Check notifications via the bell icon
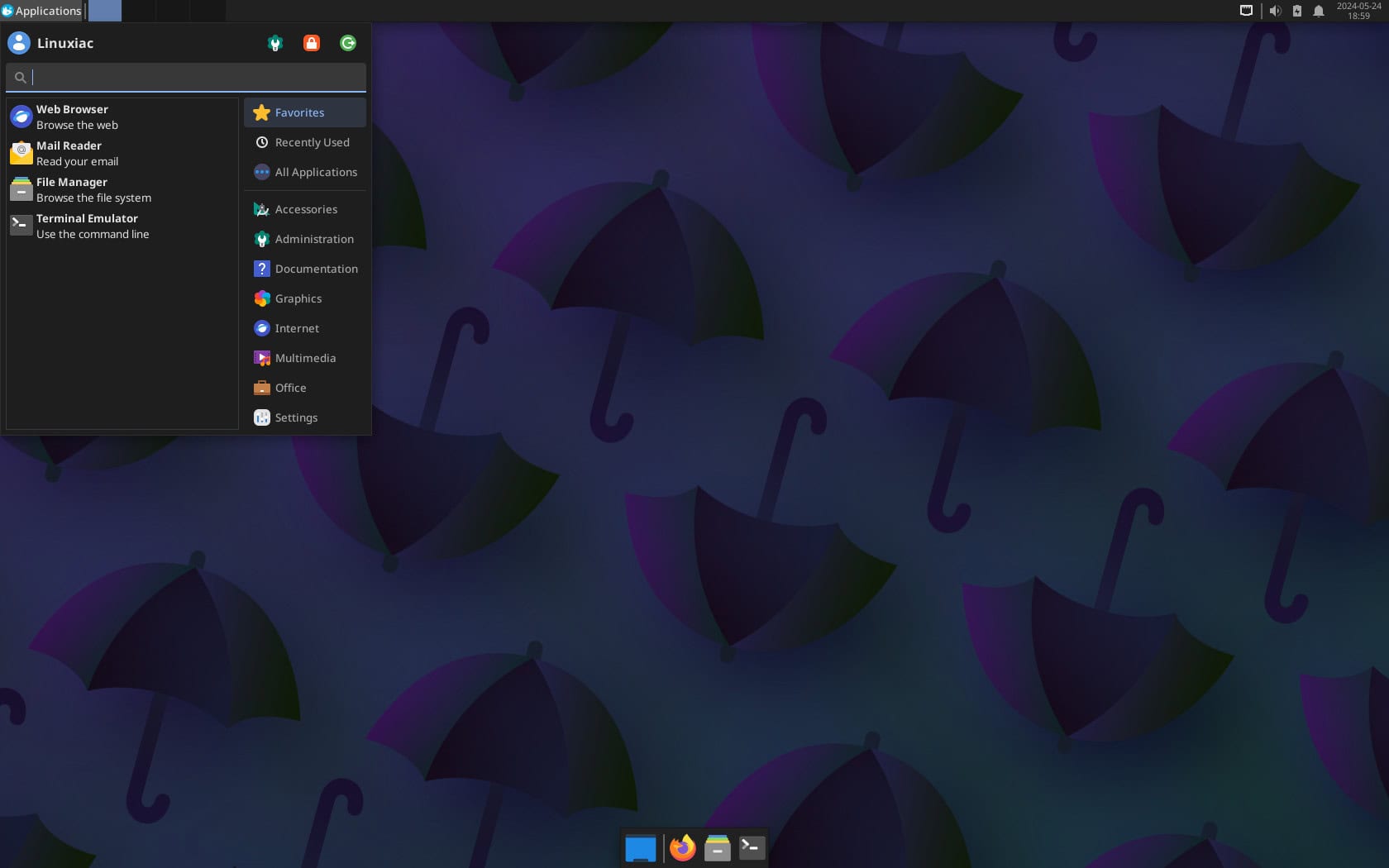 (1319, 10)
